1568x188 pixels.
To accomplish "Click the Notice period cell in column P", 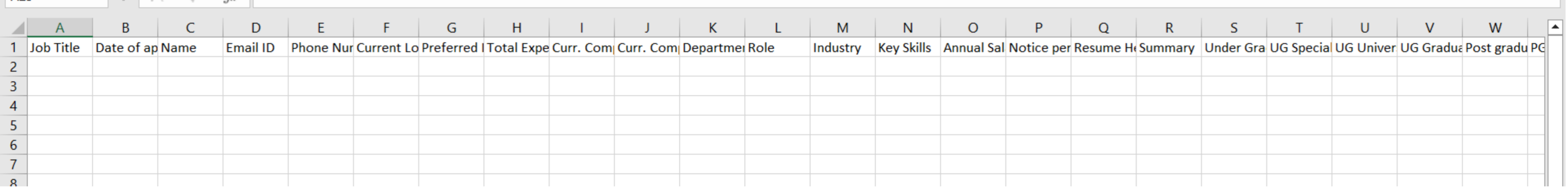I will [x=1039, y=47].
